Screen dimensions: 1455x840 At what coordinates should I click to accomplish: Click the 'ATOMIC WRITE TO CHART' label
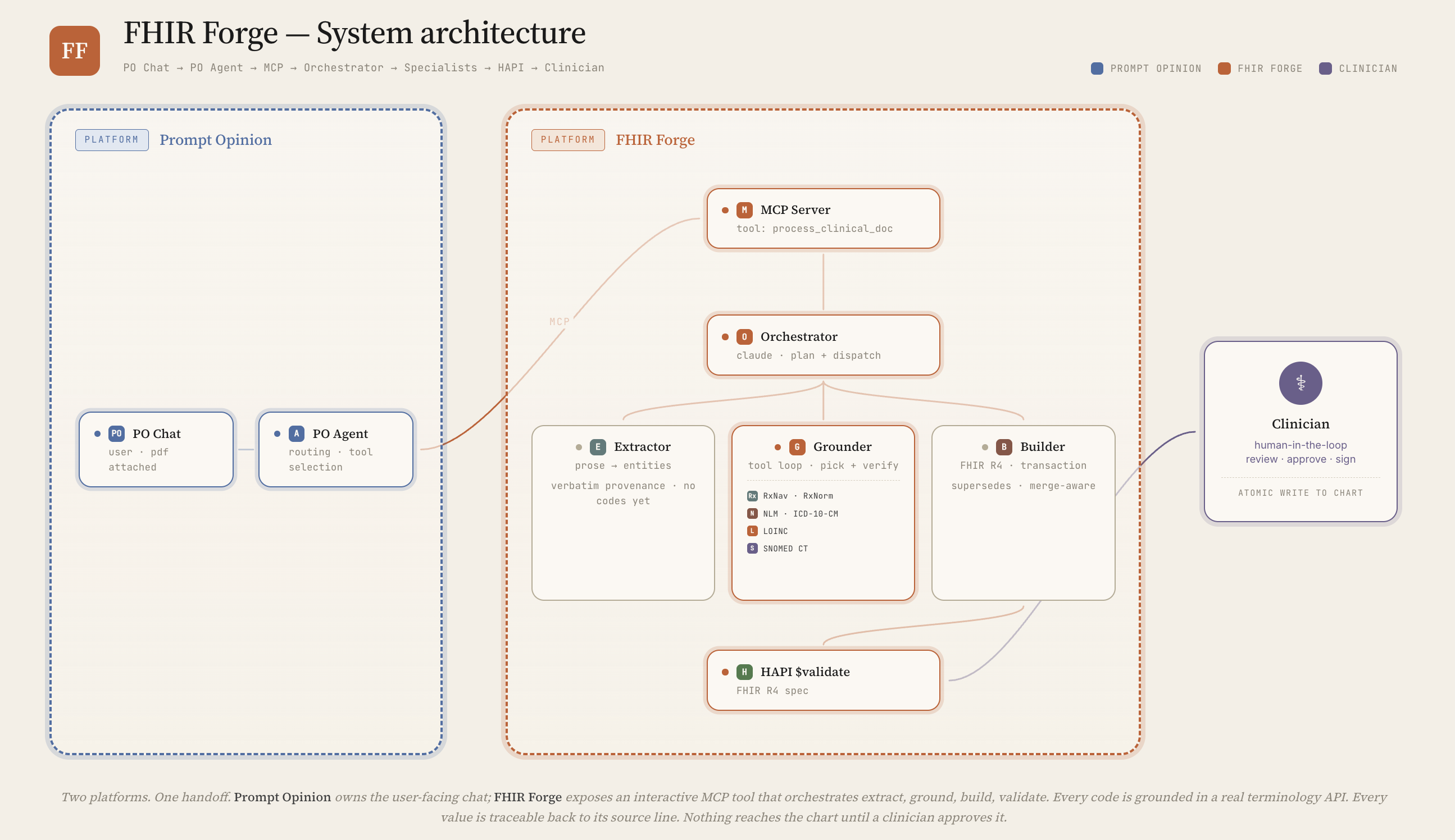pyautogui.click(x=1301, y=493)
